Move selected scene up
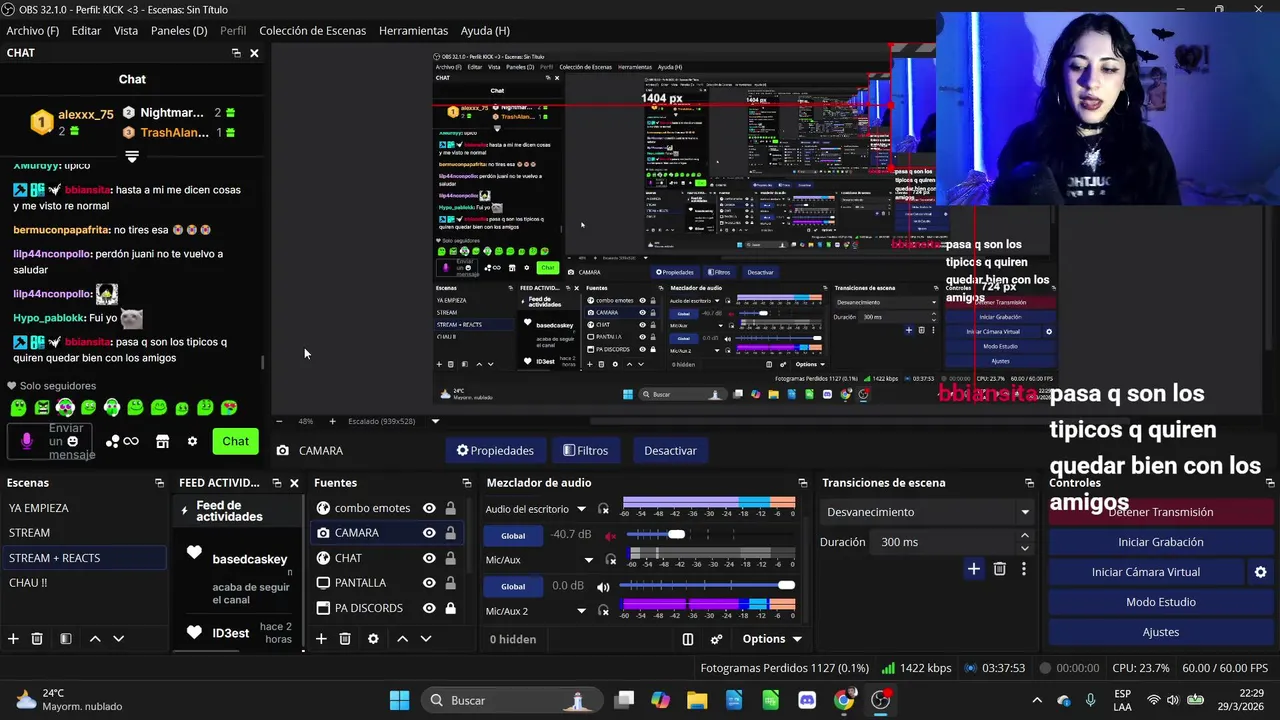The height and width of the screenshot is (720, 1280). click(x=95, y=638)
